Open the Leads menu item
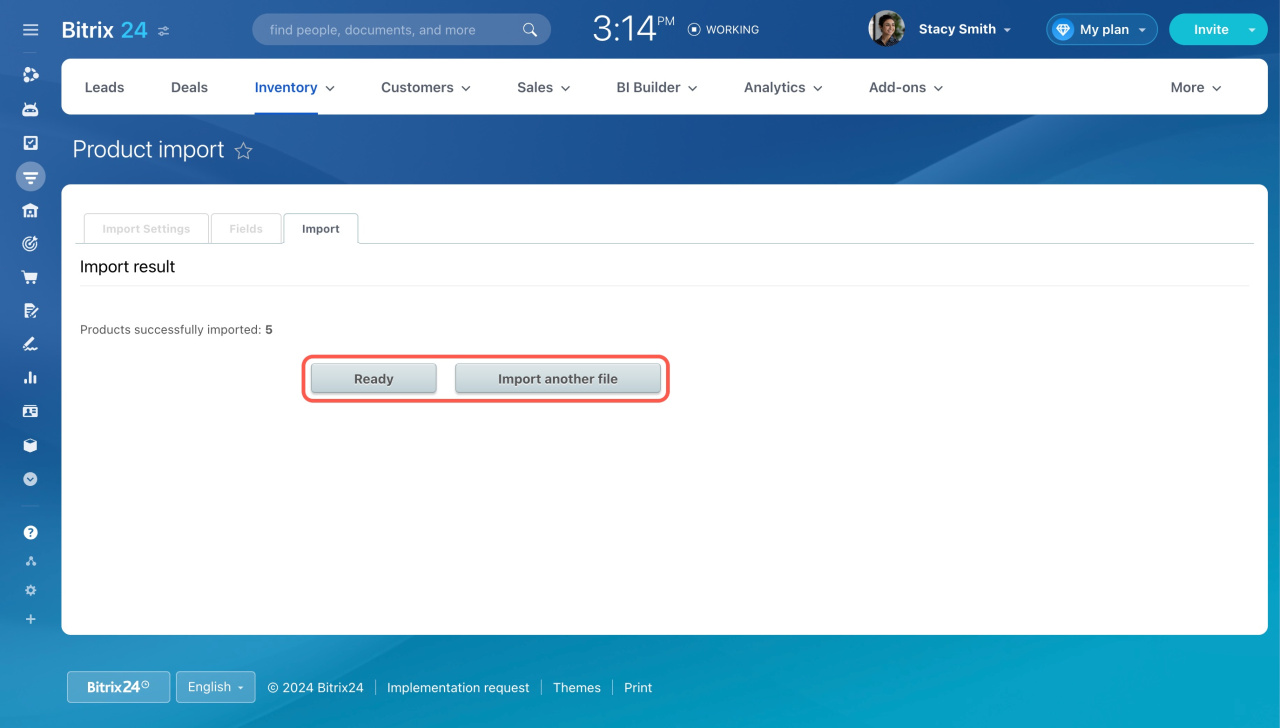Image resolution: width=1280 pixels, height=728 pixels. pos(104,88)
